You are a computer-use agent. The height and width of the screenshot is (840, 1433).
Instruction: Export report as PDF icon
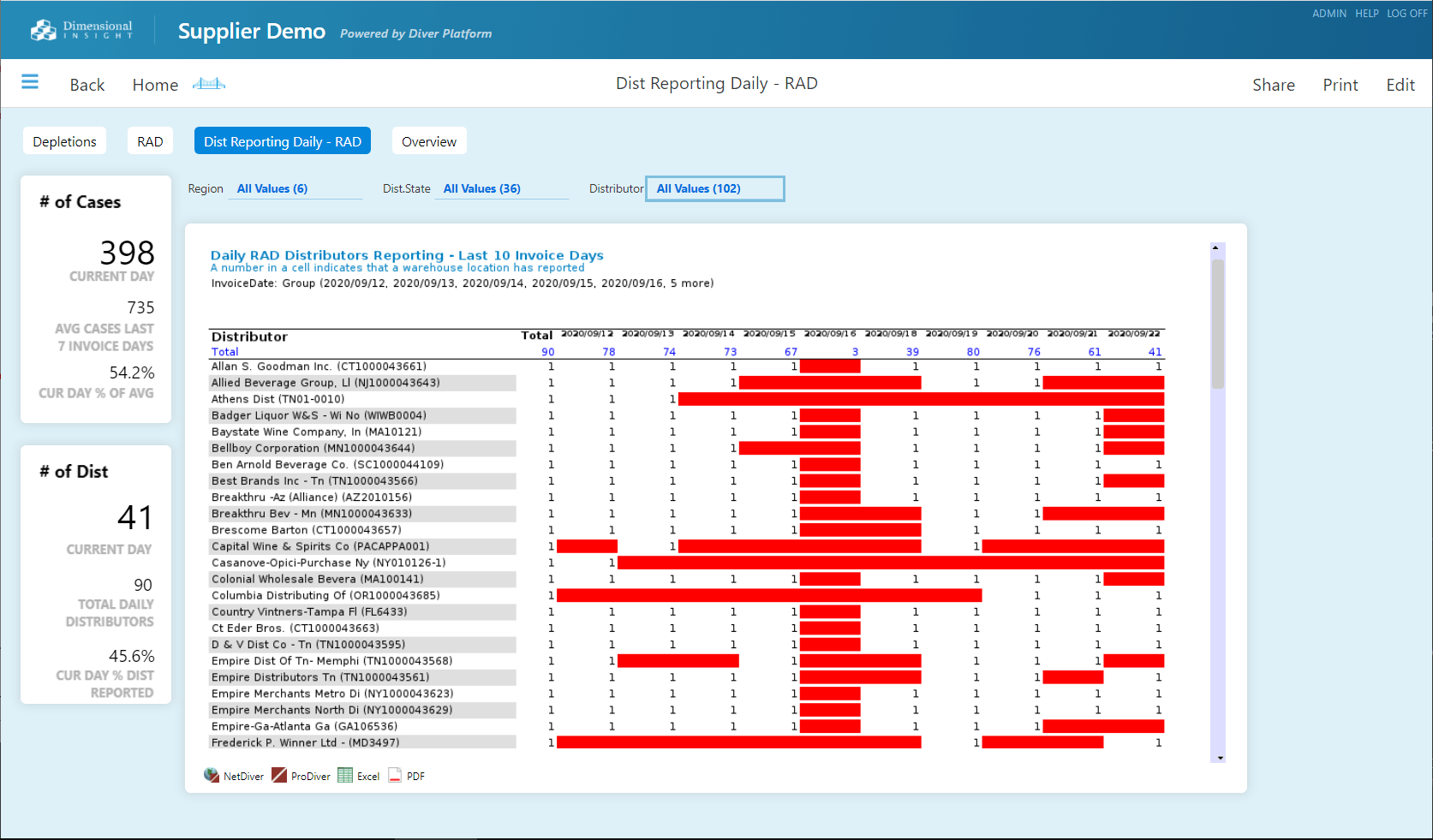(395, 775)
